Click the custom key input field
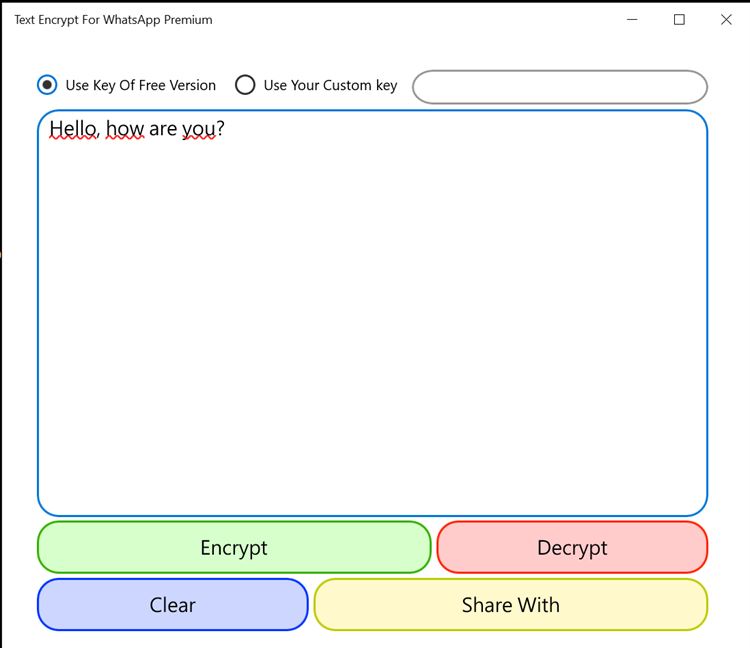 559,87
